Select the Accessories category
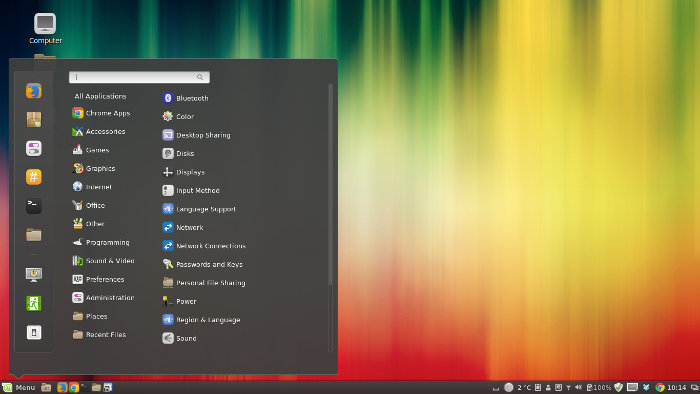700x394 pixels. coord(99,132)
